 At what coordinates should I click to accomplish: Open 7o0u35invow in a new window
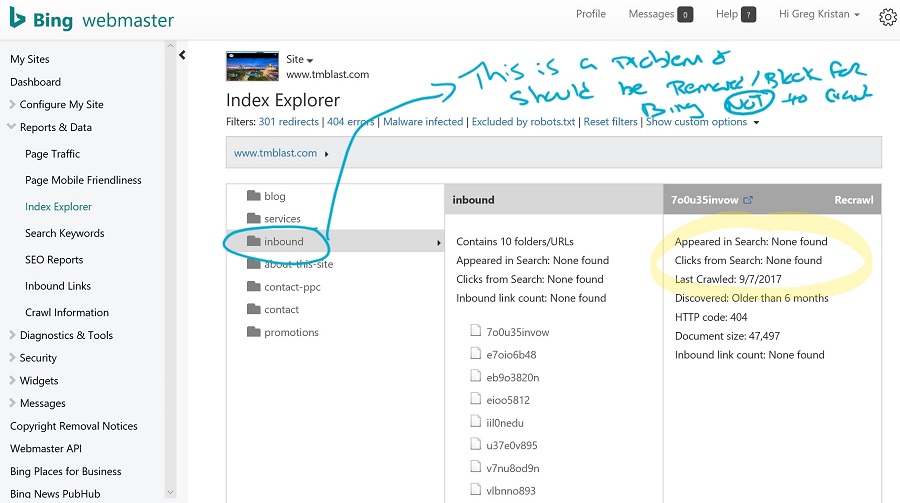pos(747,200)
